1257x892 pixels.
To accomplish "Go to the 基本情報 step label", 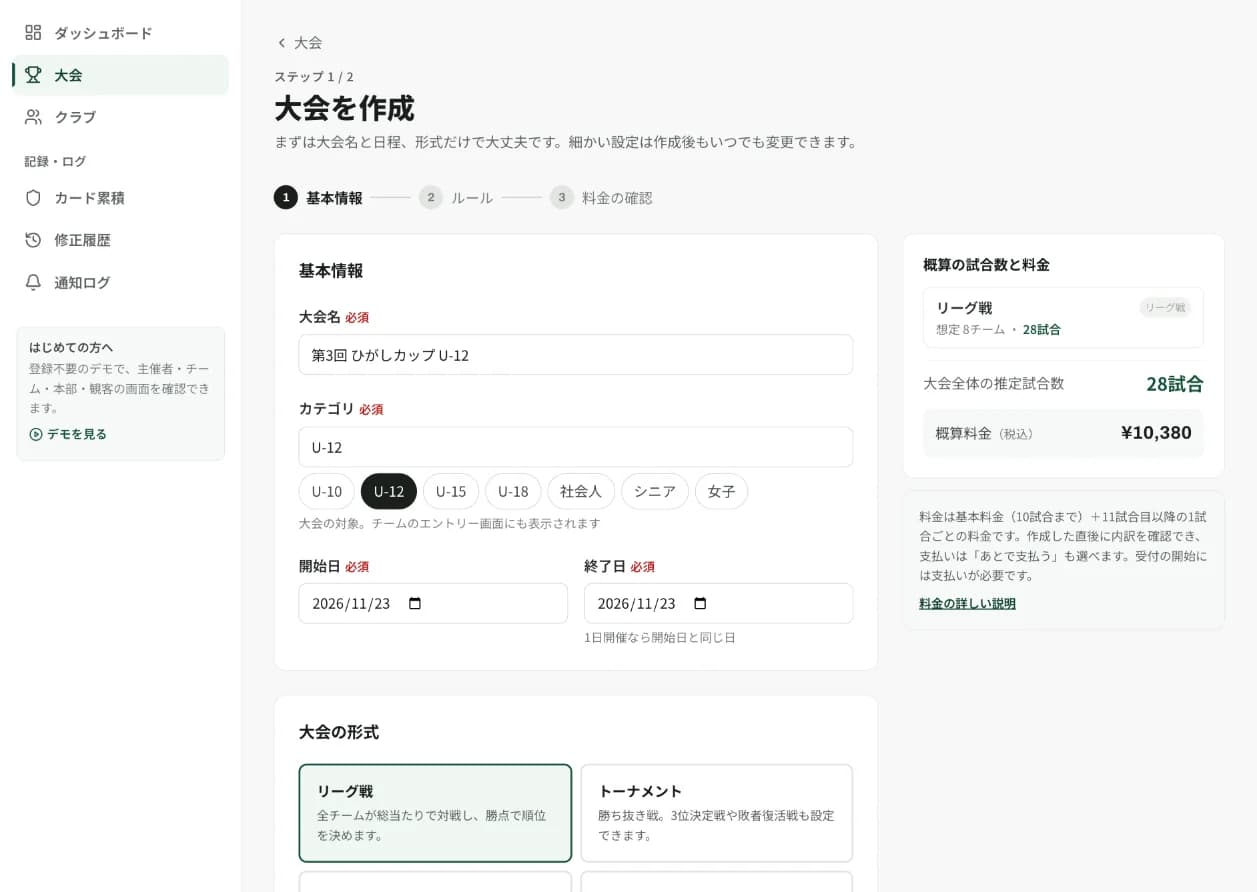I will pyautogui.click(x=334, y=198).
